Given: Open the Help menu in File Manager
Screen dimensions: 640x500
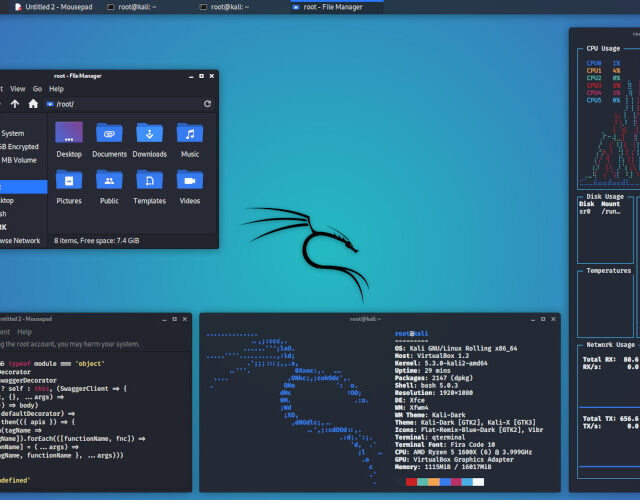Looking at the screenshot, I should point(56,89).
